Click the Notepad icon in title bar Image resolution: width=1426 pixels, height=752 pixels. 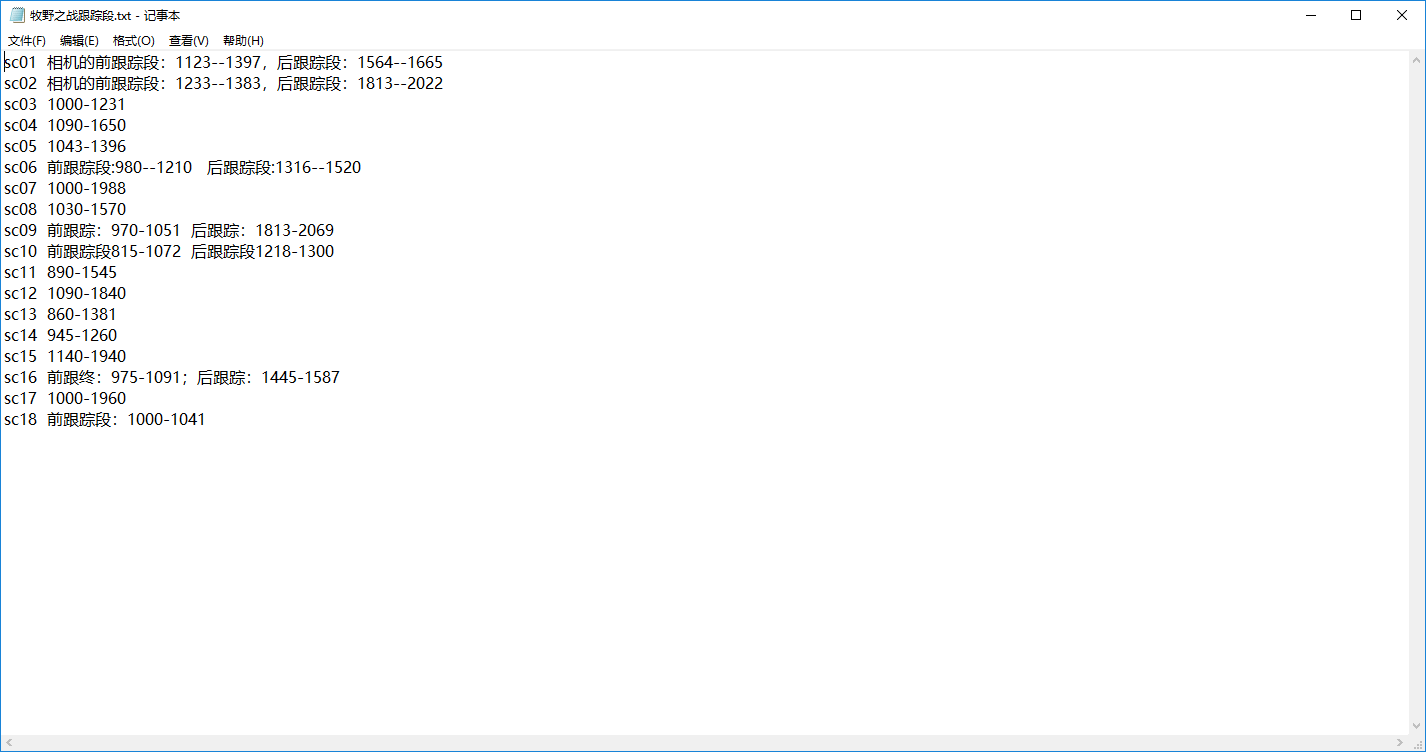tap(17, 15)
